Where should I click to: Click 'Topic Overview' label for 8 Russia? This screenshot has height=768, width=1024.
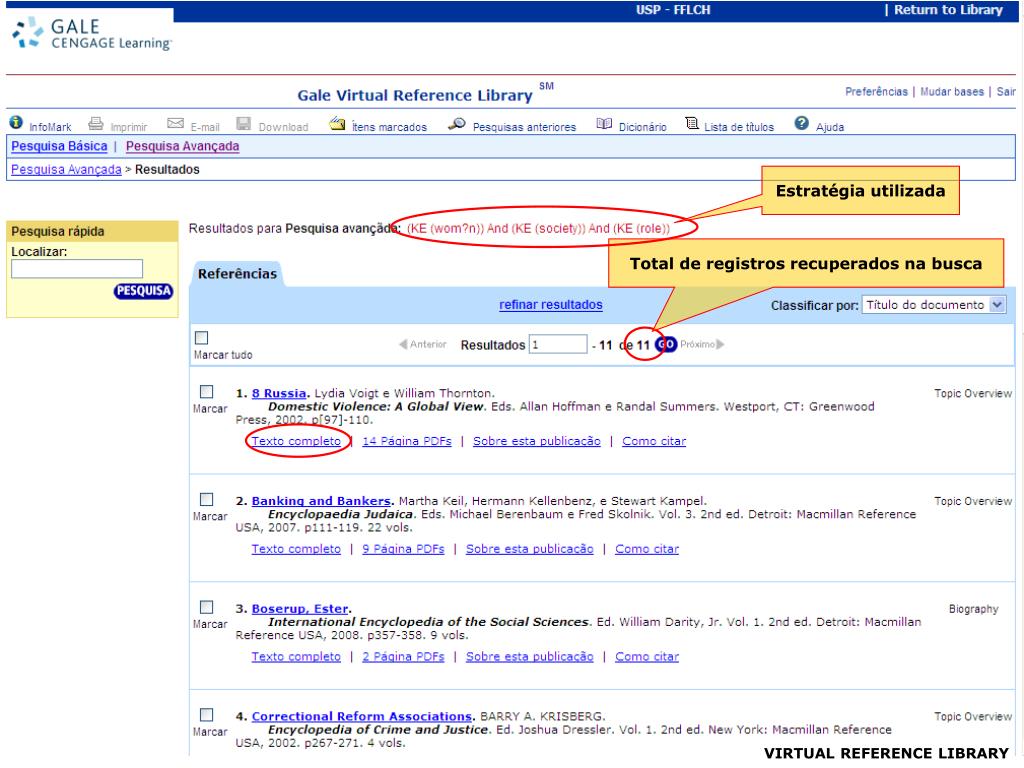[x=972, y=393]
